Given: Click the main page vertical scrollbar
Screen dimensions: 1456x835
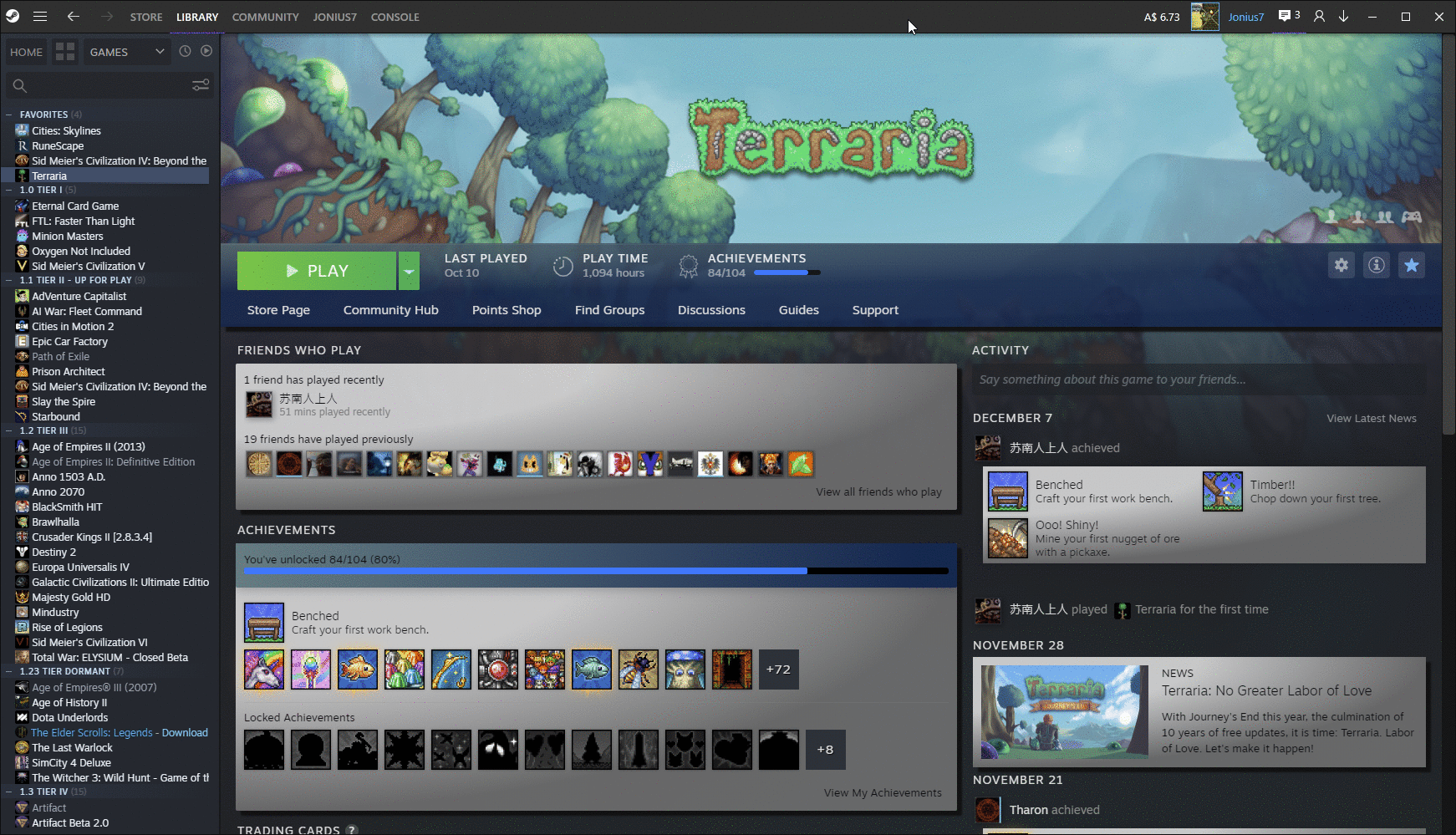Looking at the screenshot, I should coord(1448,234).
